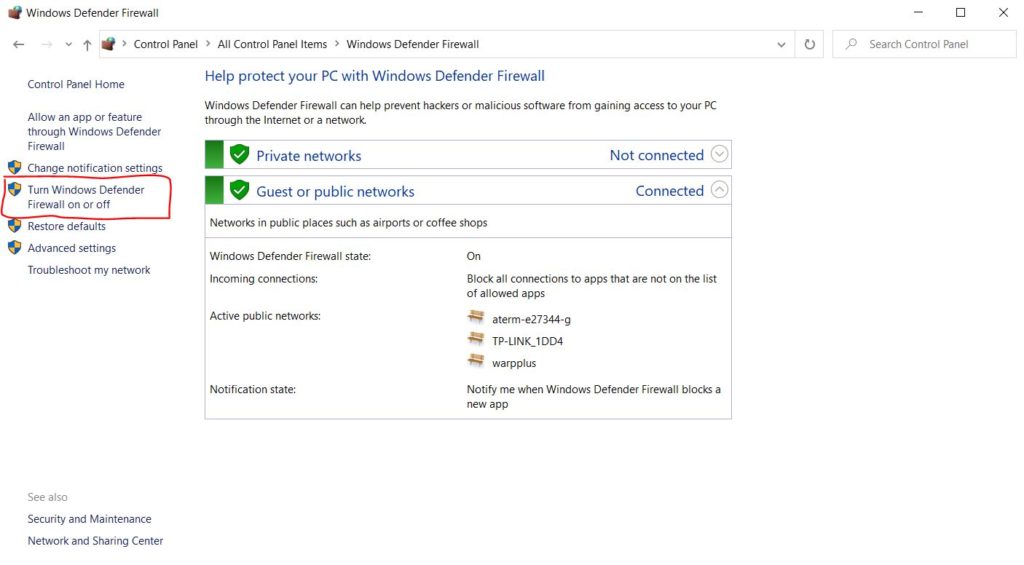Open the address bar history dropdown
Image resolution: width=1024 pixels, height=565 pixels.
pos(781,44)
